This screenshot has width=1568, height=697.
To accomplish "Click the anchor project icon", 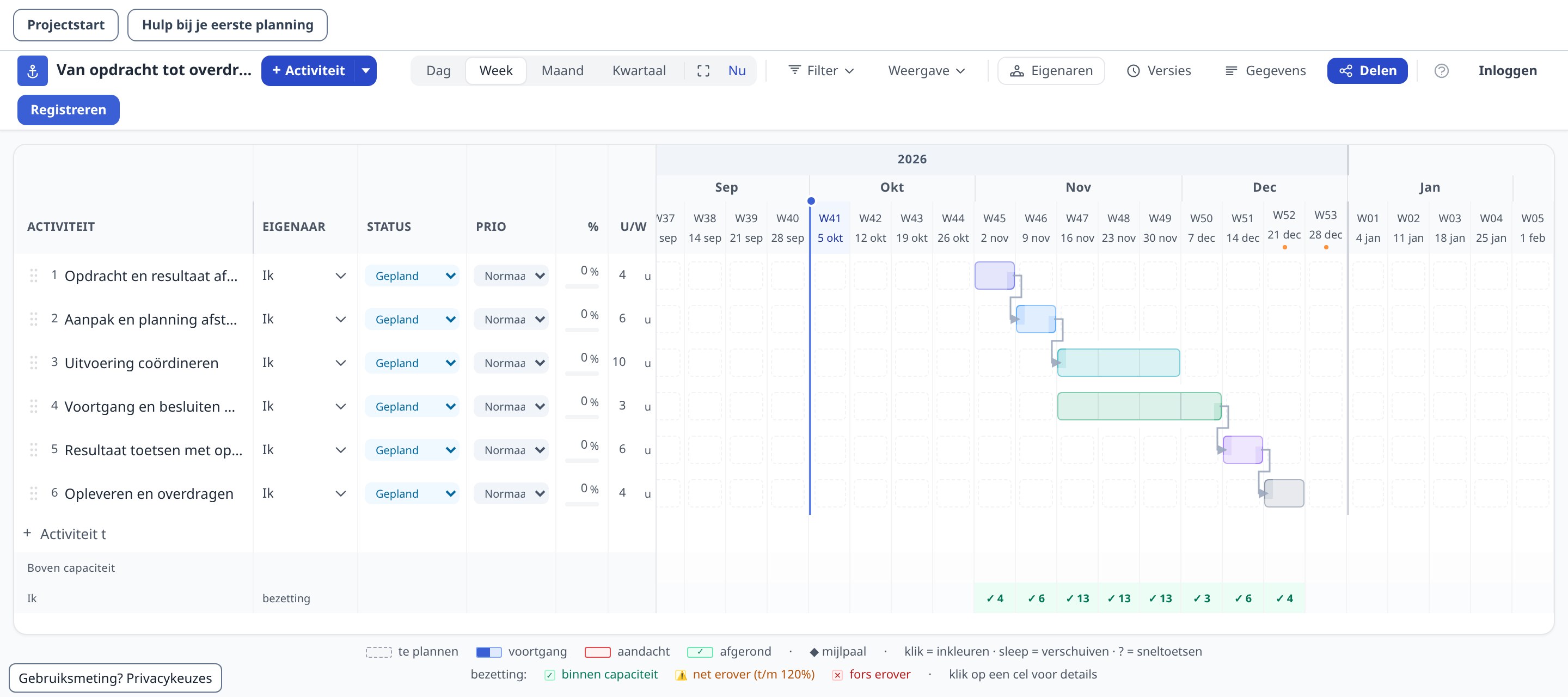I will (32, 71).
